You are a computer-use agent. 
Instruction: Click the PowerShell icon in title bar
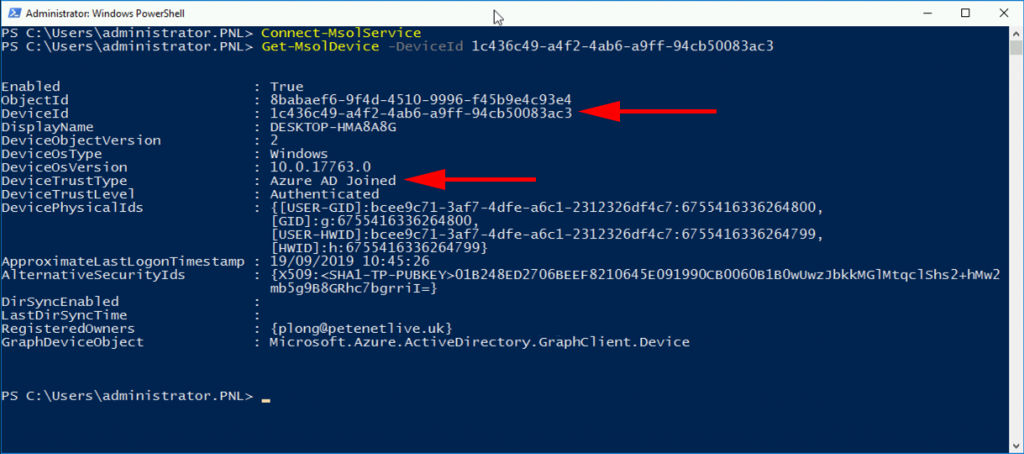pos(13,14)
